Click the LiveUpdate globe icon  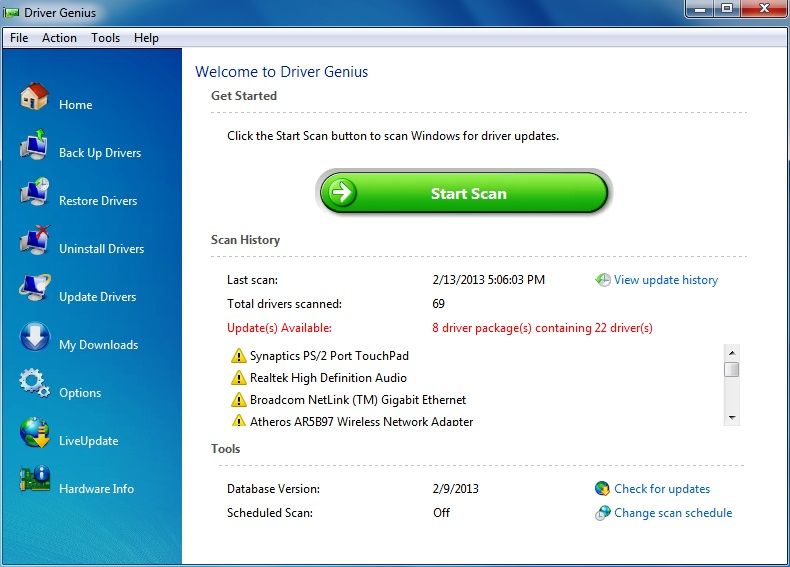click(x=34, y=432)
